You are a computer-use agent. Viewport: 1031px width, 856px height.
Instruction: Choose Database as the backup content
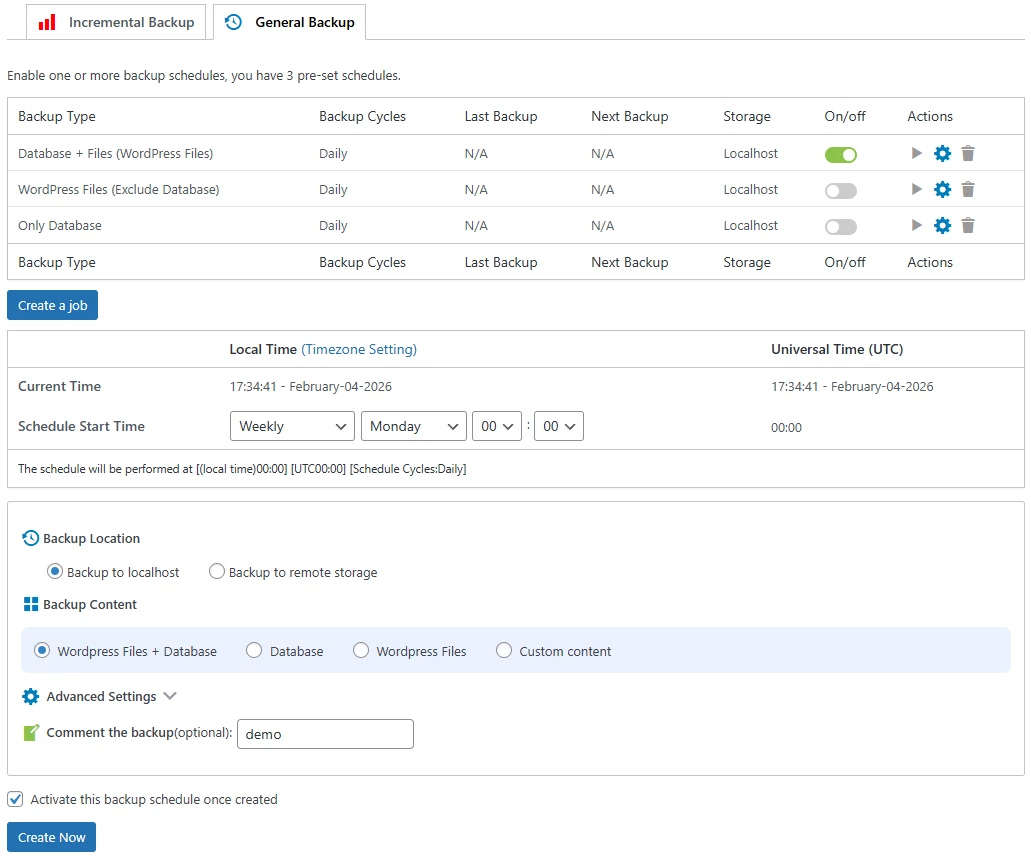click(x=252, y=650)
